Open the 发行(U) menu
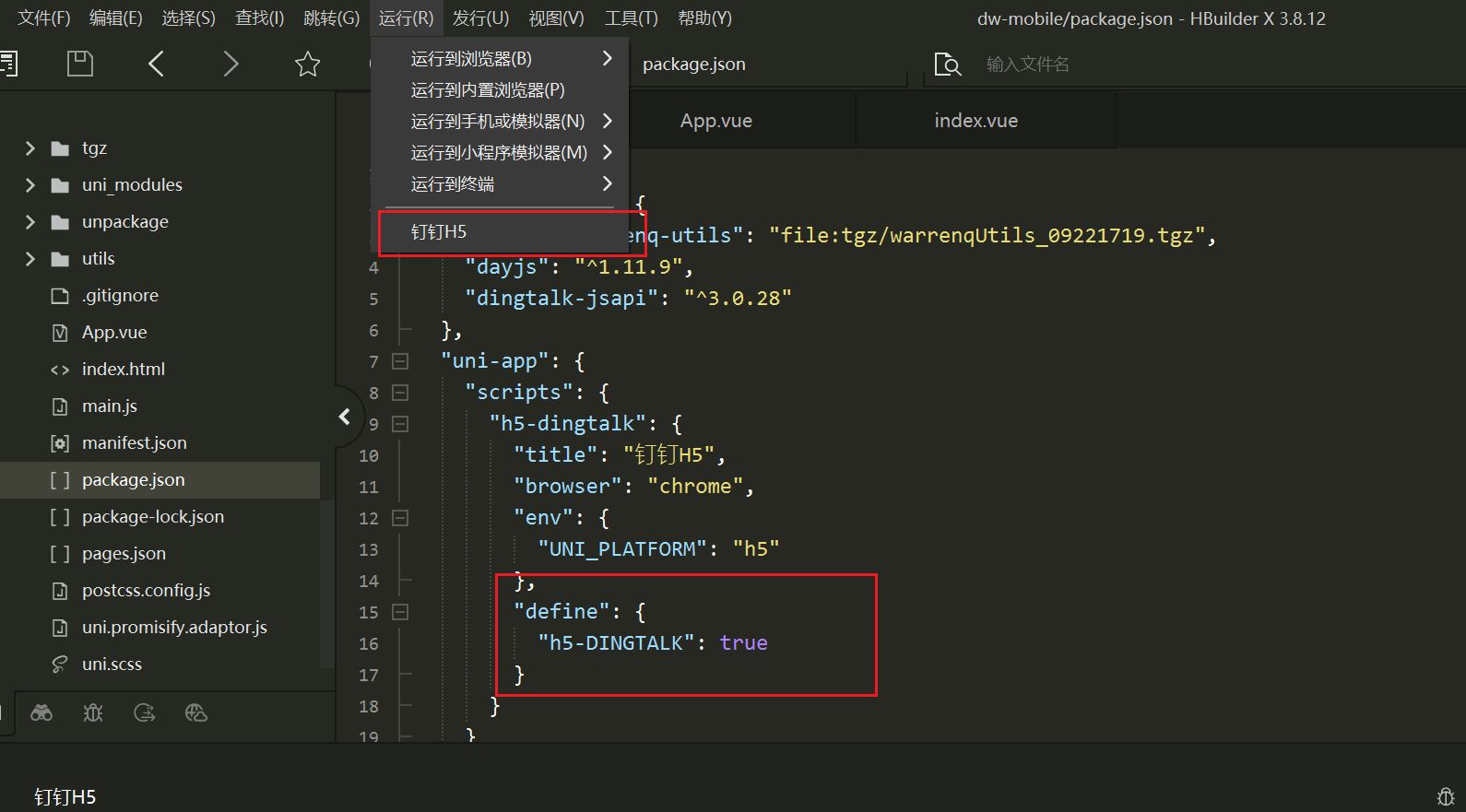The width and height of the screenshot is (1466, 812). [x=480, y=18]
